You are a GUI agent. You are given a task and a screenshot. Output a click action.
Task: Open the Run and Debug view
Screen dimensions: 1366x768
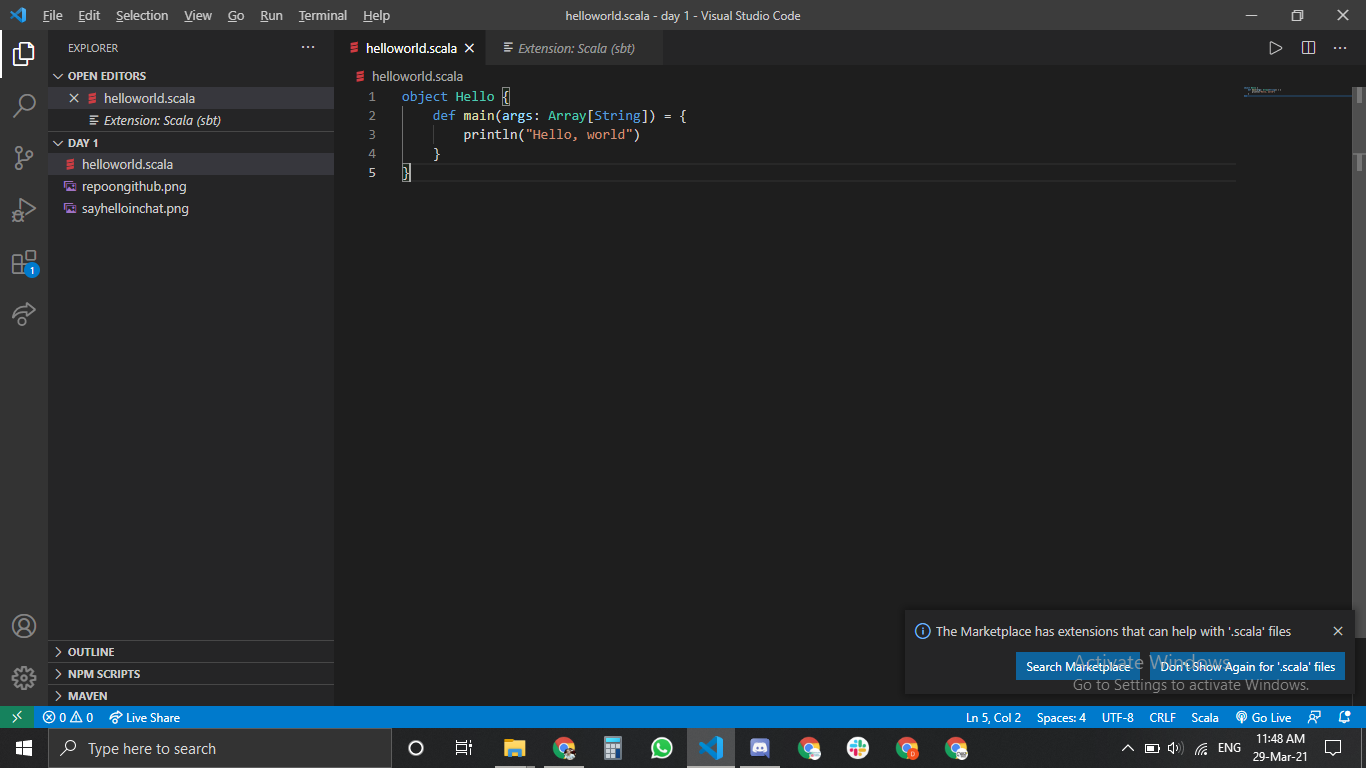[x=24, y=210]
